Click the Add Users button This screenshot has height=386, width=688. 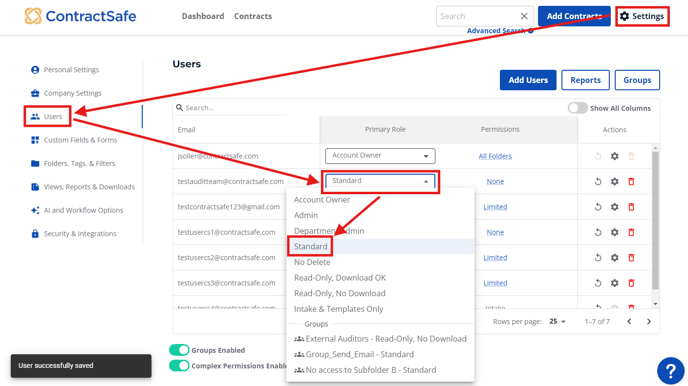pos(528,80)
